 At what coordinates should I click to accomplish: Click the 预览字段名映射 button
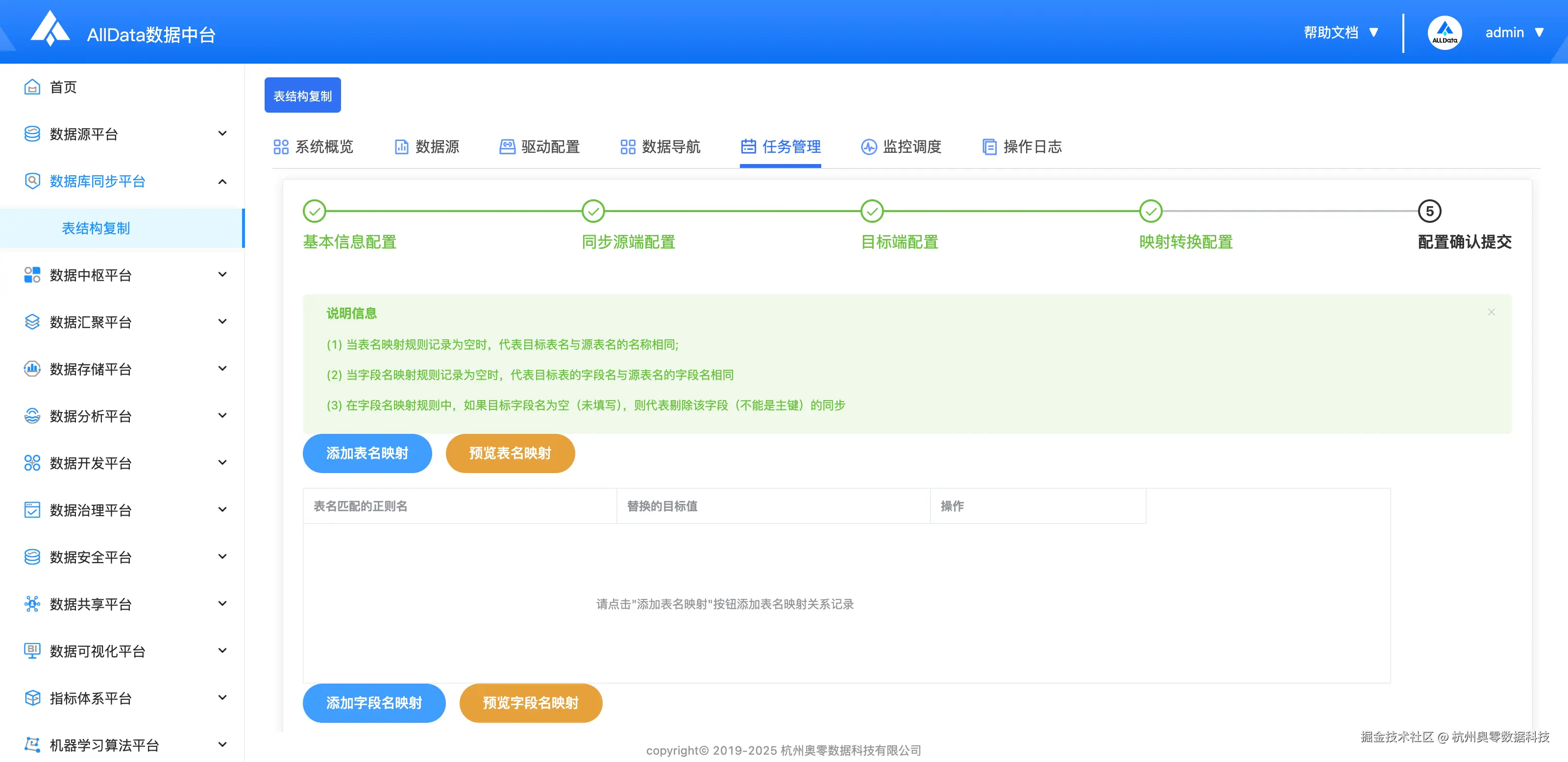click(530, 702)
